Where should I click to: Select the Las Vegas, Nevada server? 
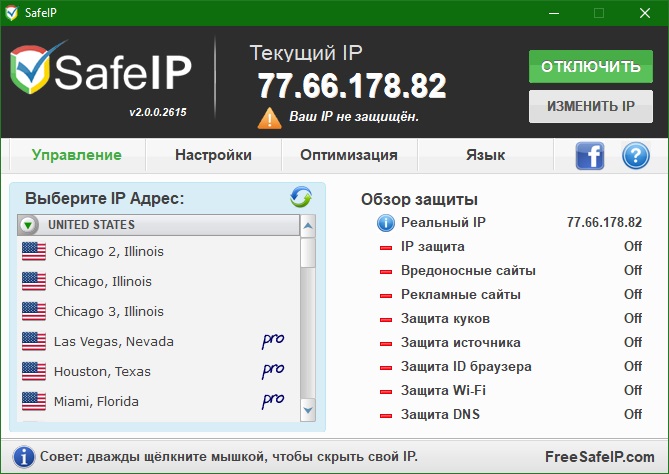(x=159, y=341)
